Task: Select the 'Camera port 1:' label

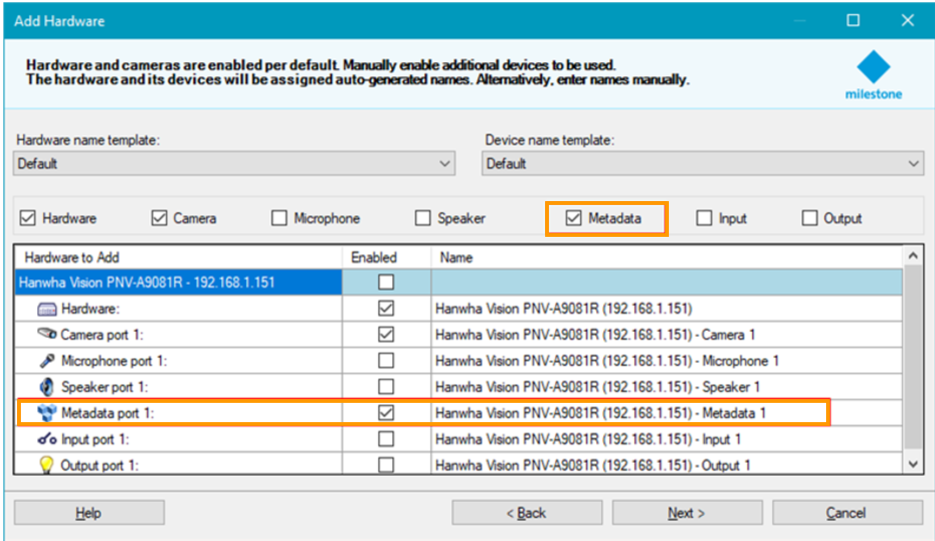Action: pyautogui.click(x=102, y=335)
